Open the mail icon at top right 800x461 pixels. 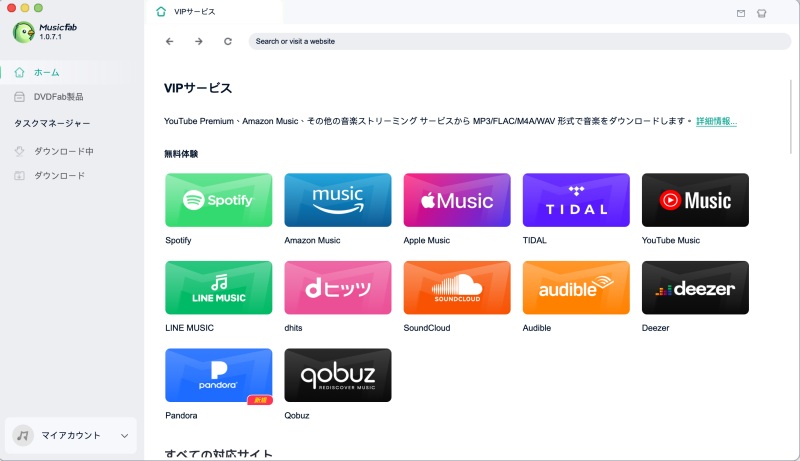click(741, 13)
